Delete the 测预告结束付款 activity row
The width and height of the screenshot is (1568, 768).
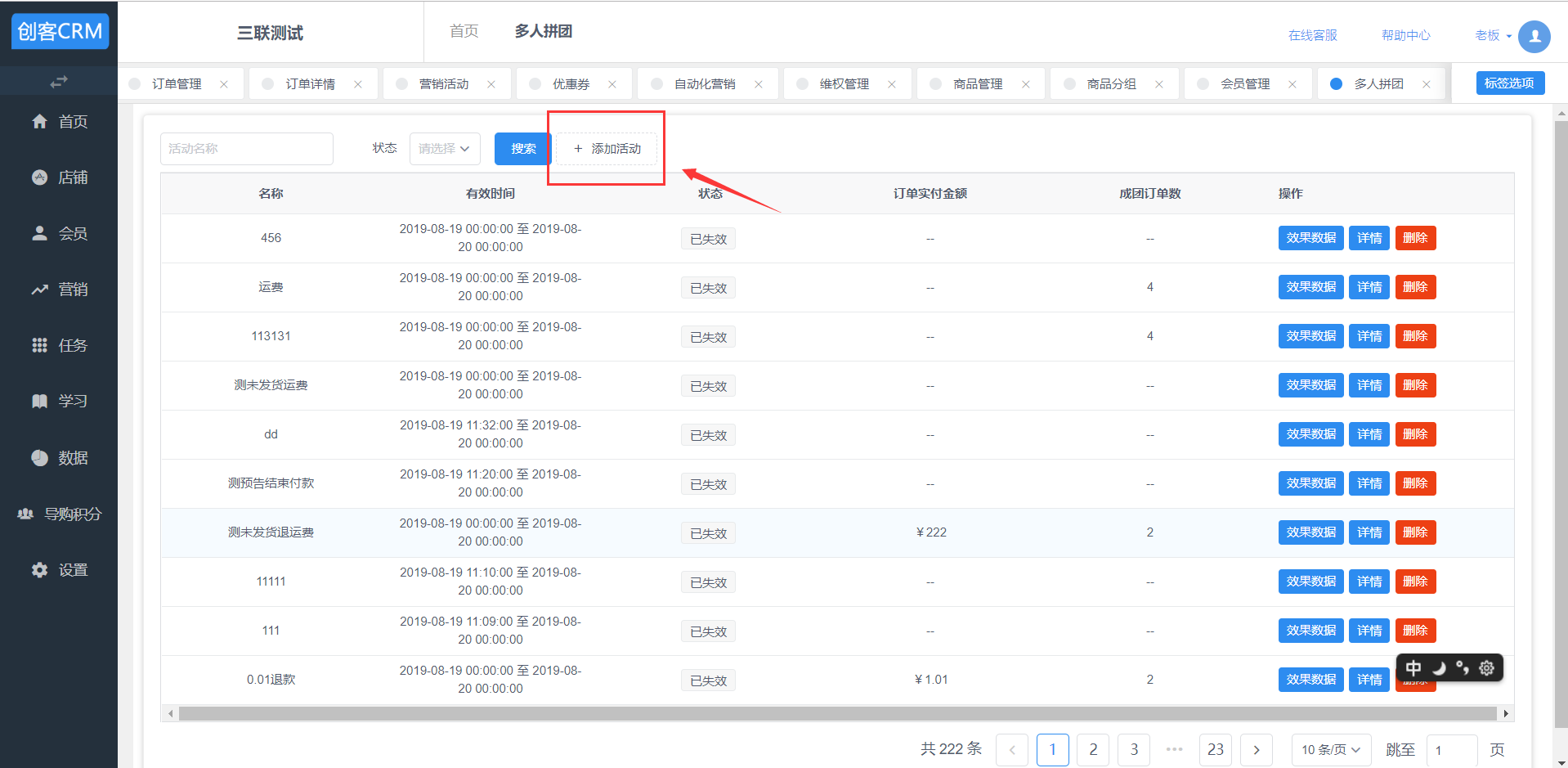point(1415,483)
